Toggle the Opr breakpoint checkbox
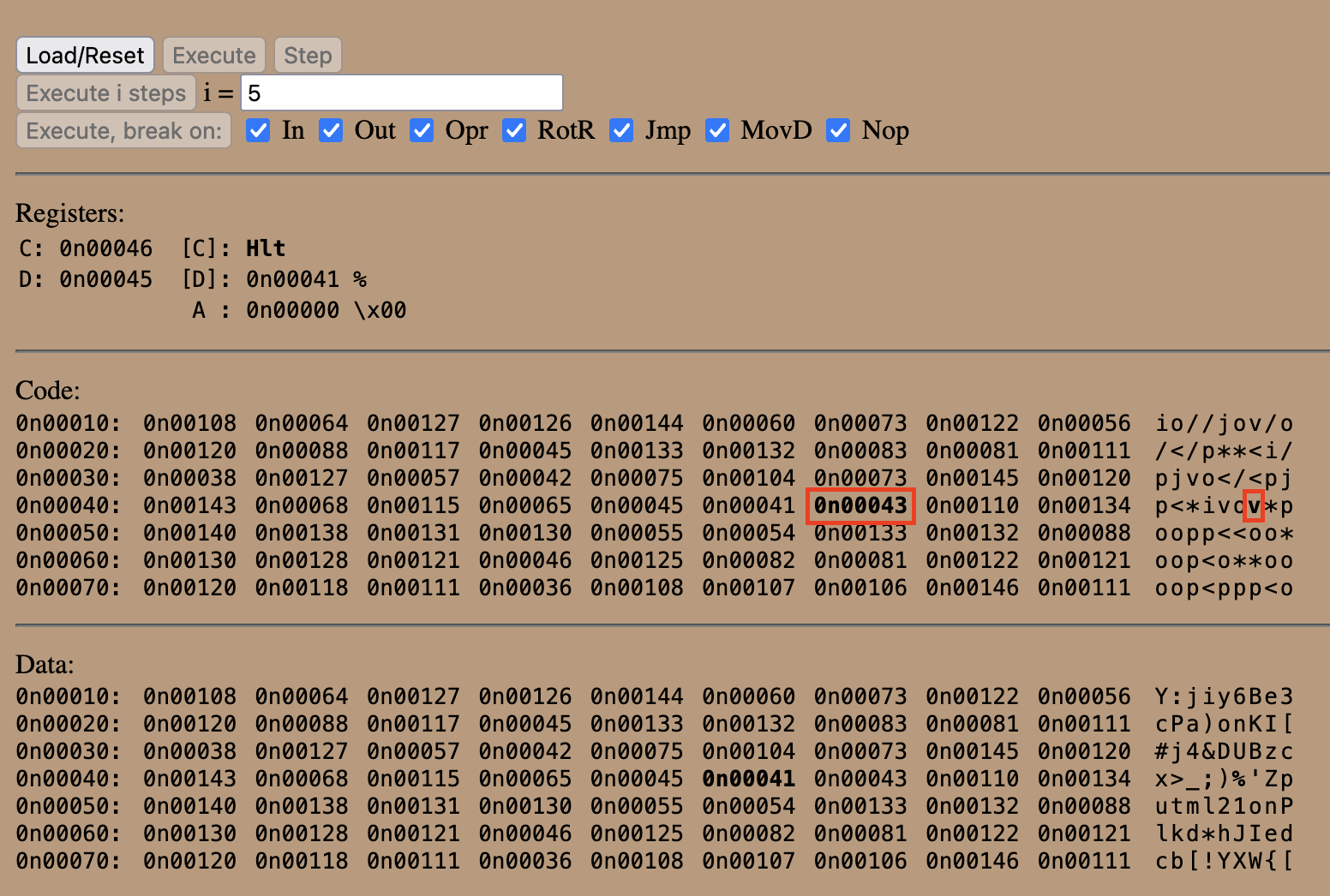The height and width of the screenshot is (896, 1330). tap(422, 130)
